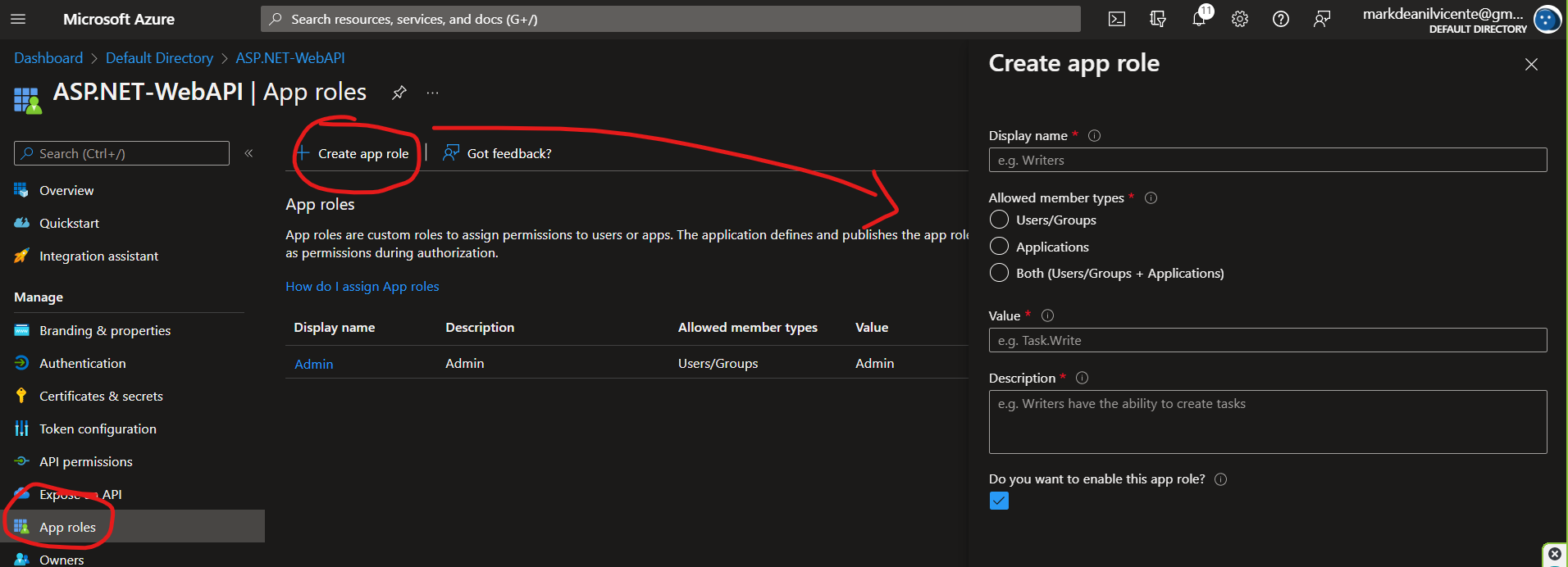Go to Dashboard breadcrumb
This screenshot has height=567, width=1568.
48,58
